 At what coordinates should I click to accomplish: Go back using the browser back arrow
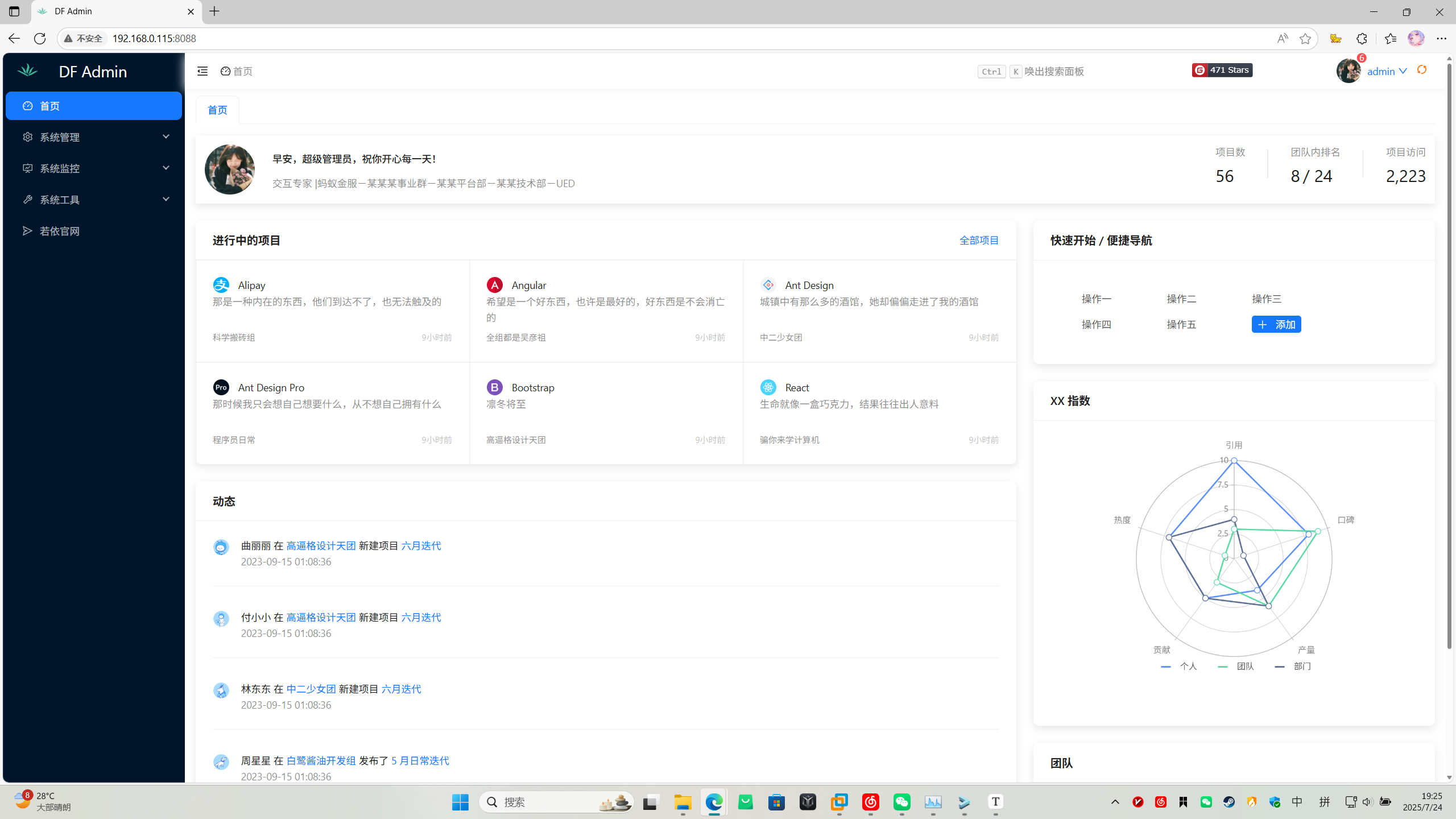(14, 38)
